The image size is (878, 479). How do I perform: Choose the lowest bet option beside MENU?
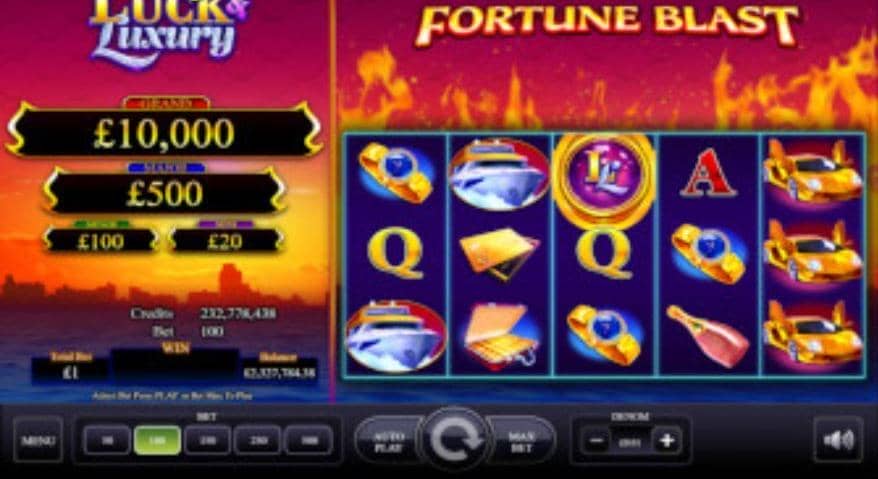[x=107, y=440]
